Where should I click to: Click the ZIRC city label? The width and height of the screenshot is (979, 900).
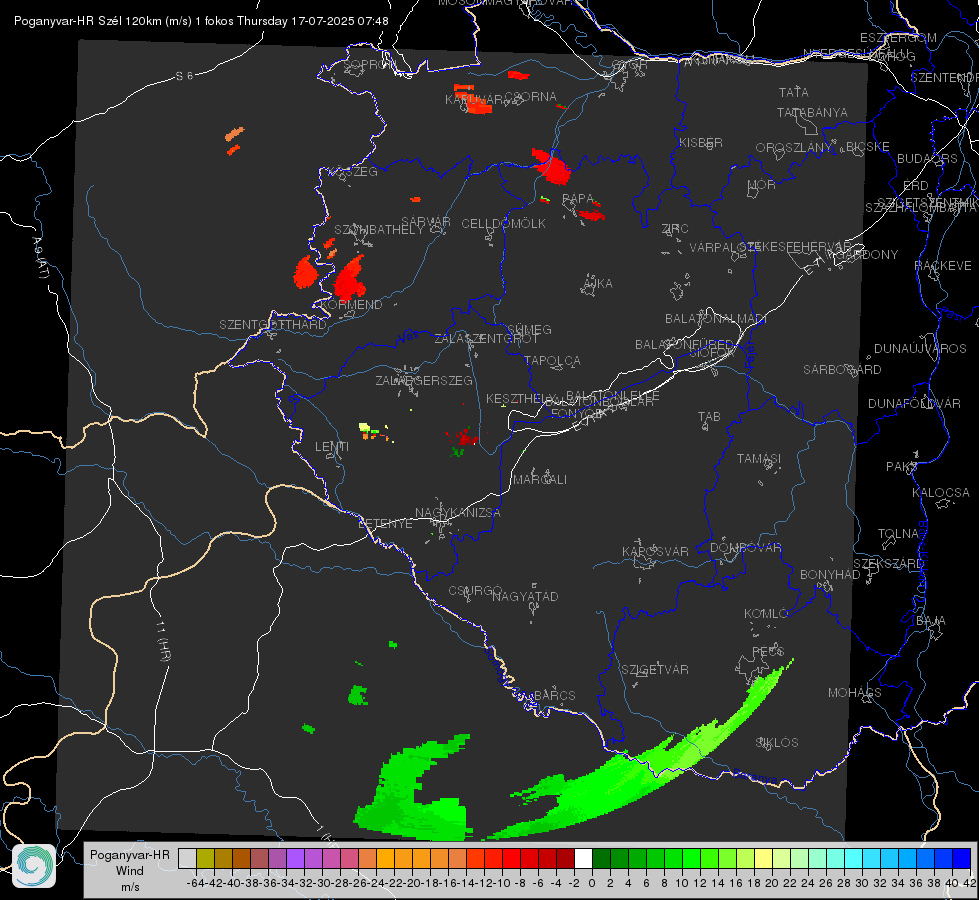coord(675,229)
